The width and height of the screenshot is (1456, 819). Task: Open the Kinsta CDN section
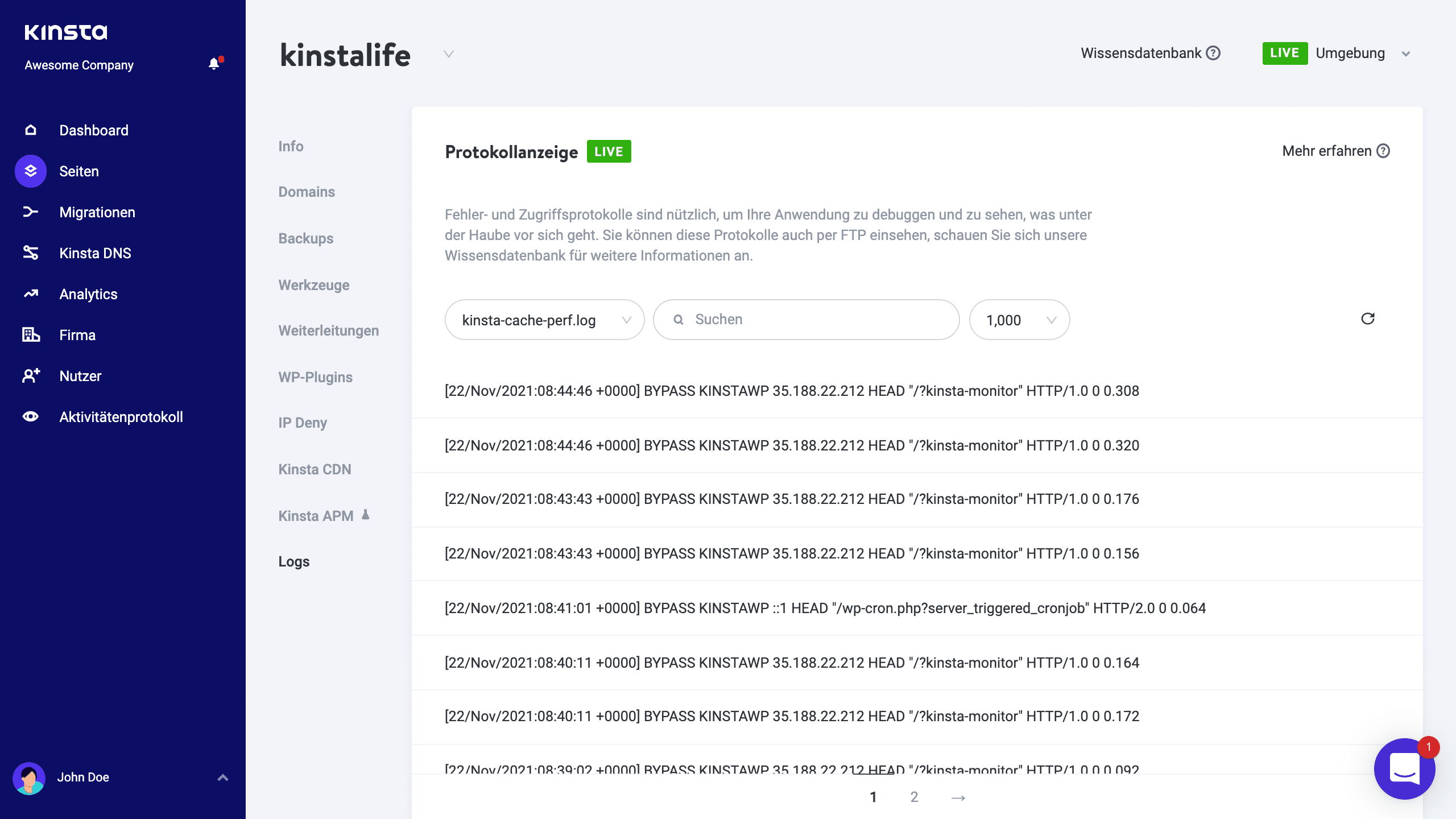pos(315,469)
